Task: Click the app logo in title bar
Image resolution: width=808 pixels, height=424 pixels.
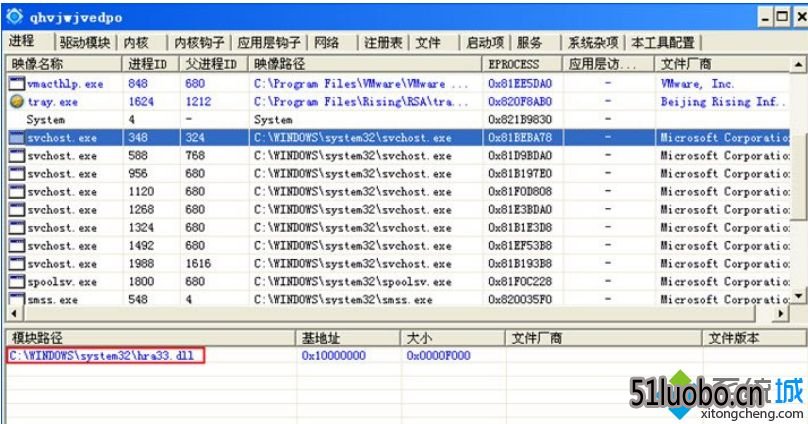Action: pos(14,16)
